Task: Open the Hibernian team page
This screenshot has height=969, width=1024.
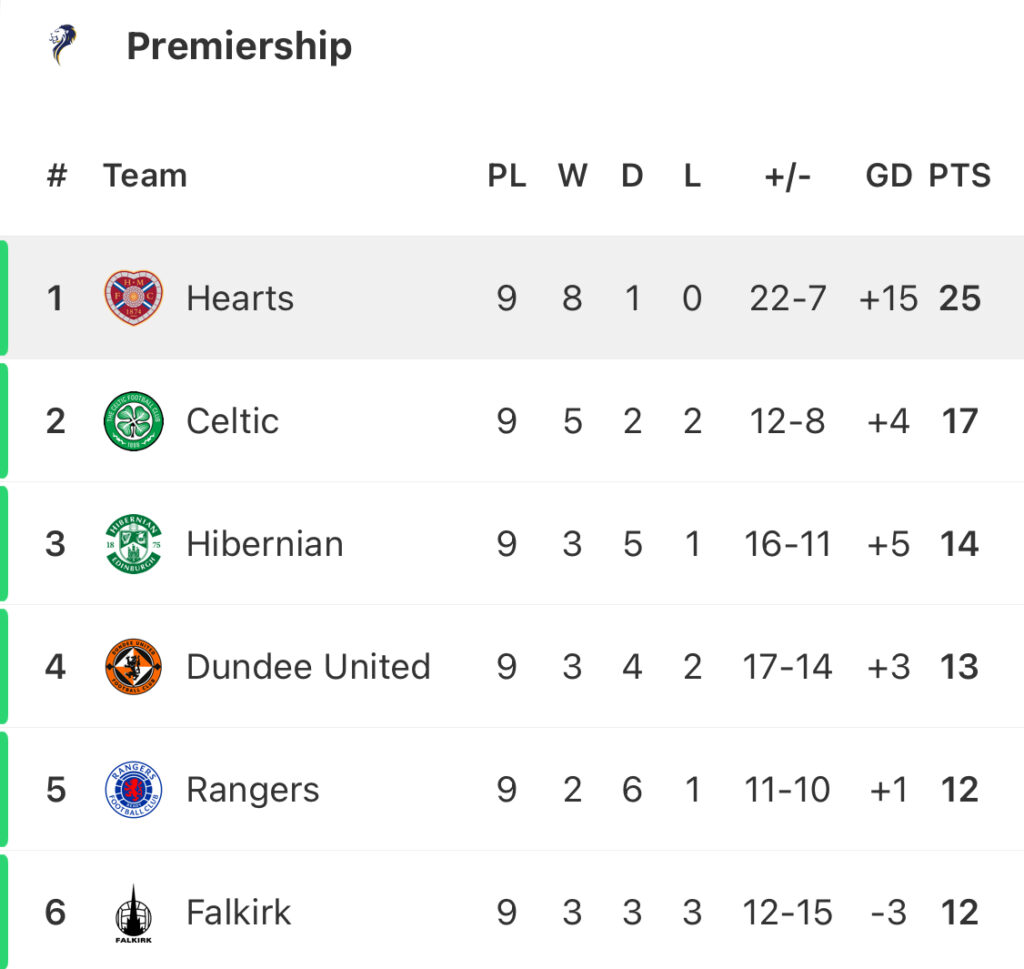Action: click(x=264, y=544)
